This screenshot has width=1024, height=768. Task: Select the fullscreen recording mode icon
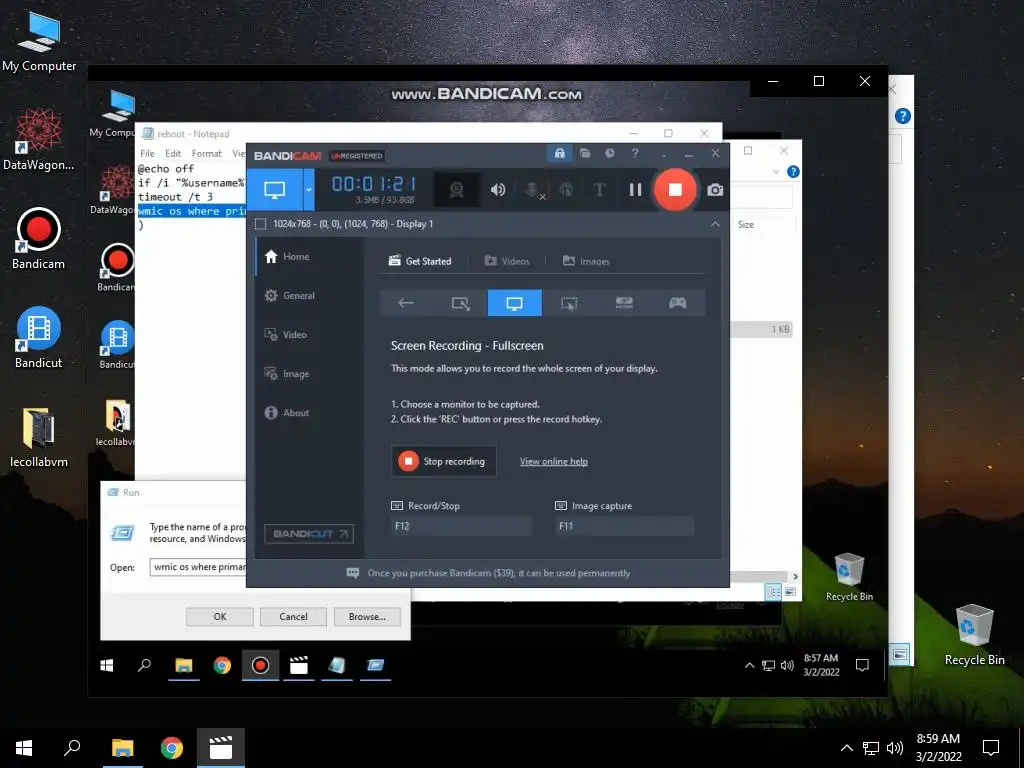click(515, 303)
